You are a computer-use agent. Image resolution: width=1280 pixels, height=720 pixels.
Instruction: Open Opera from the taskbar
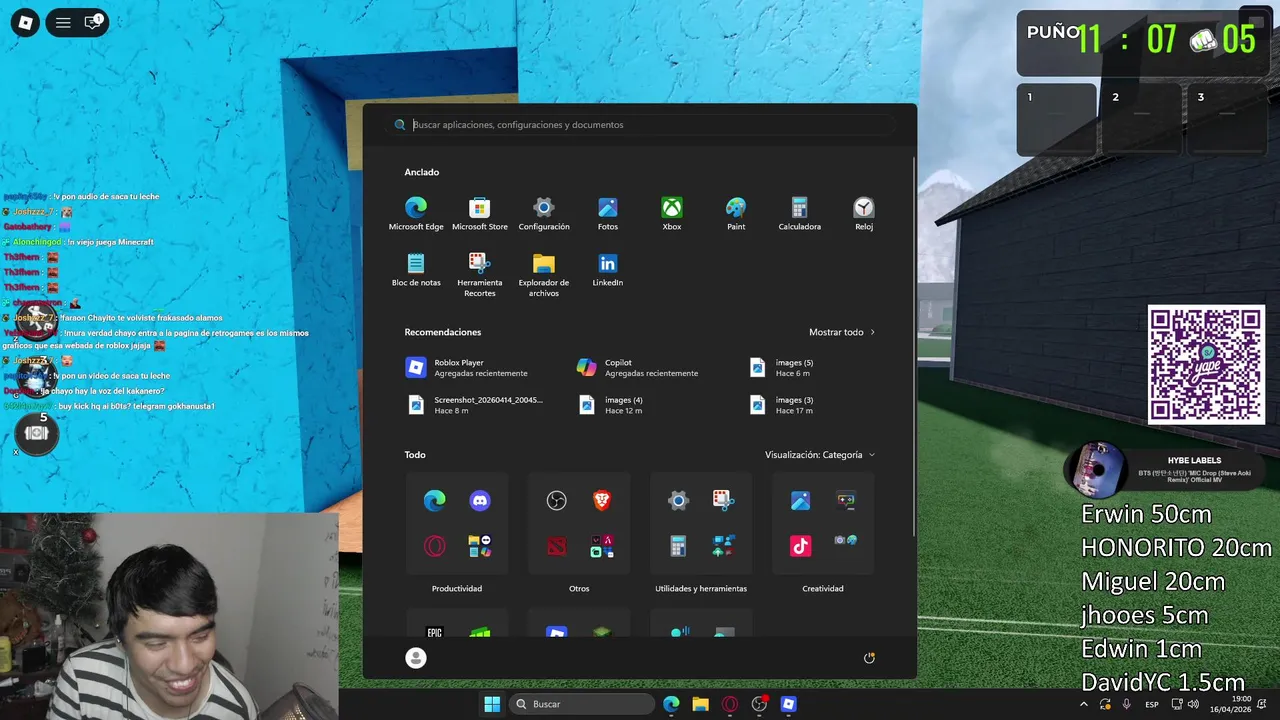click(730, 704)
